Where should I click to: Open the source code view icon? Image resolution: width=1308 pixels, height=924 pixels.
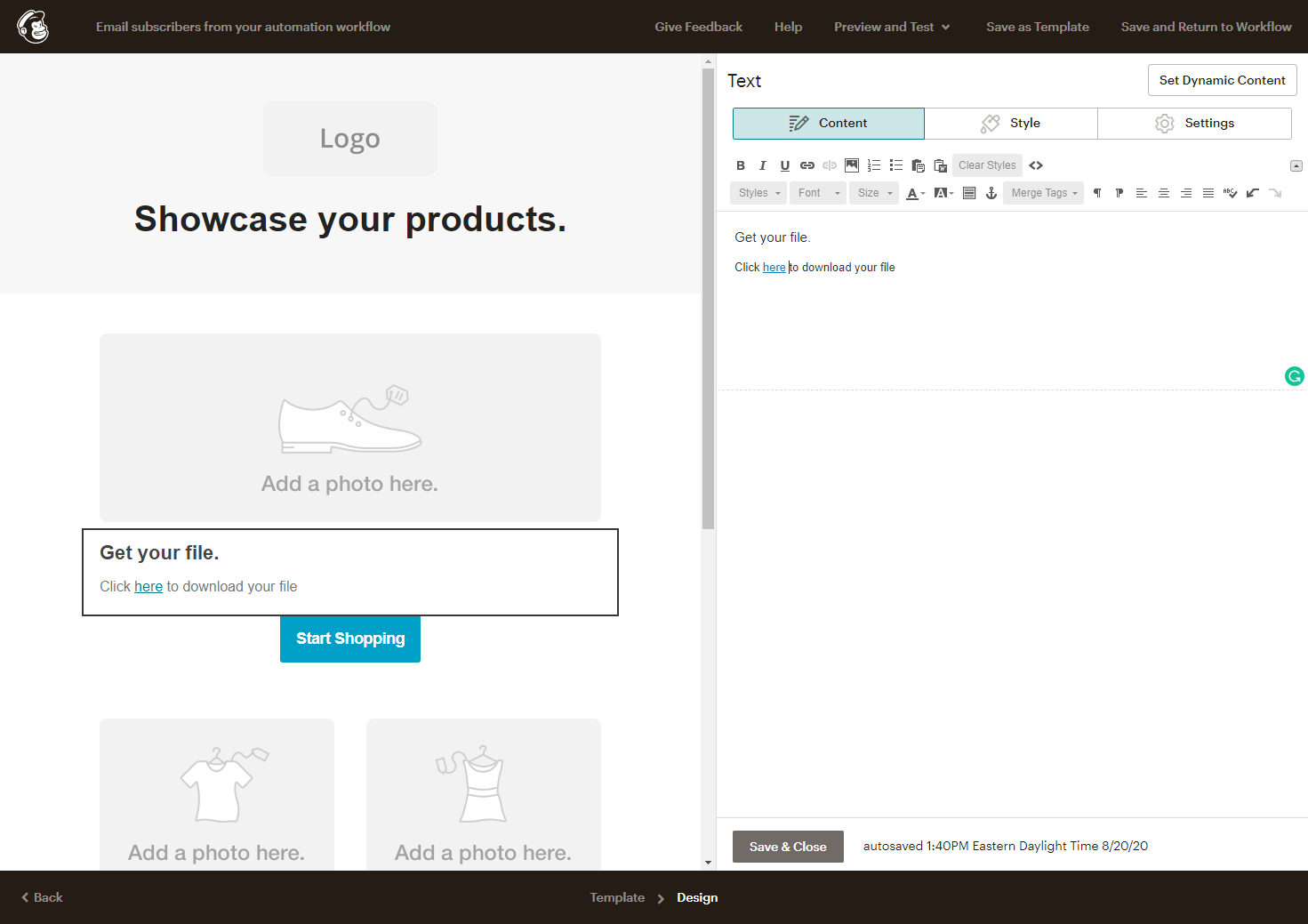point(1036,165)
